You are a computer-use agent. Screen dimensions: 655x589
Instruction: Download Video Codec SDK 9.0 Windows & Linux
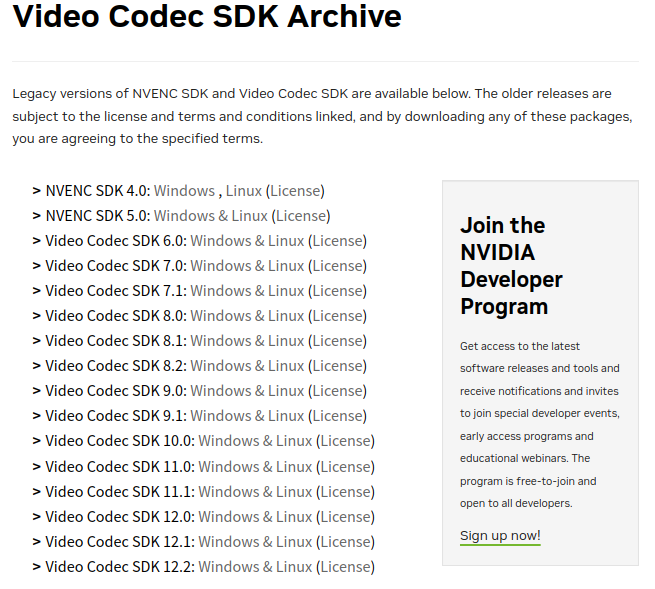tap(247, 391)
